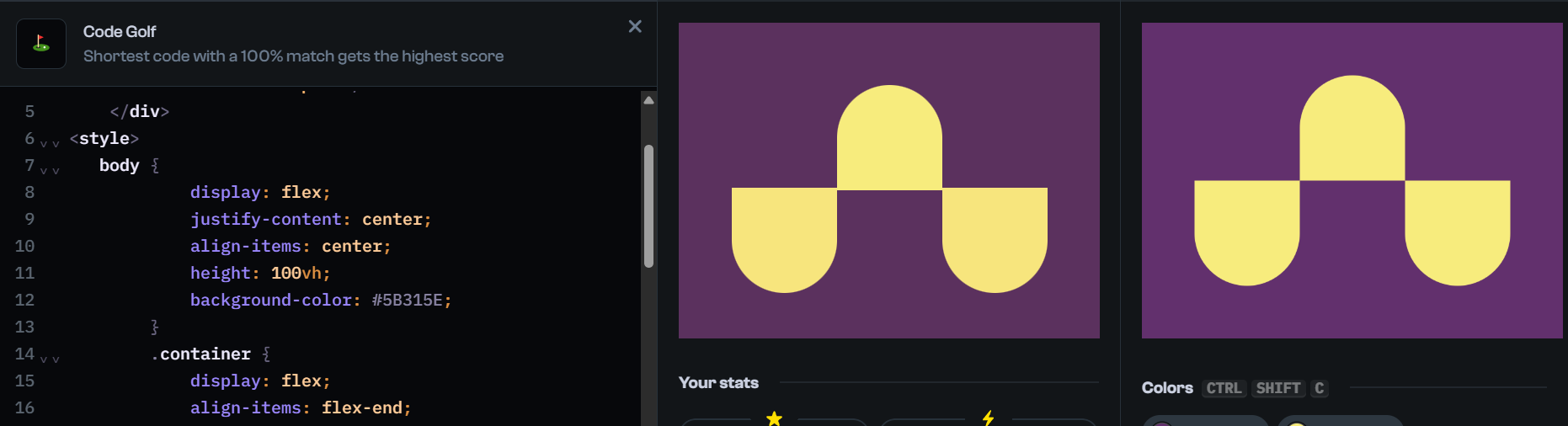Click the code editor scroll-up arrow

click(x=648, y=100)
